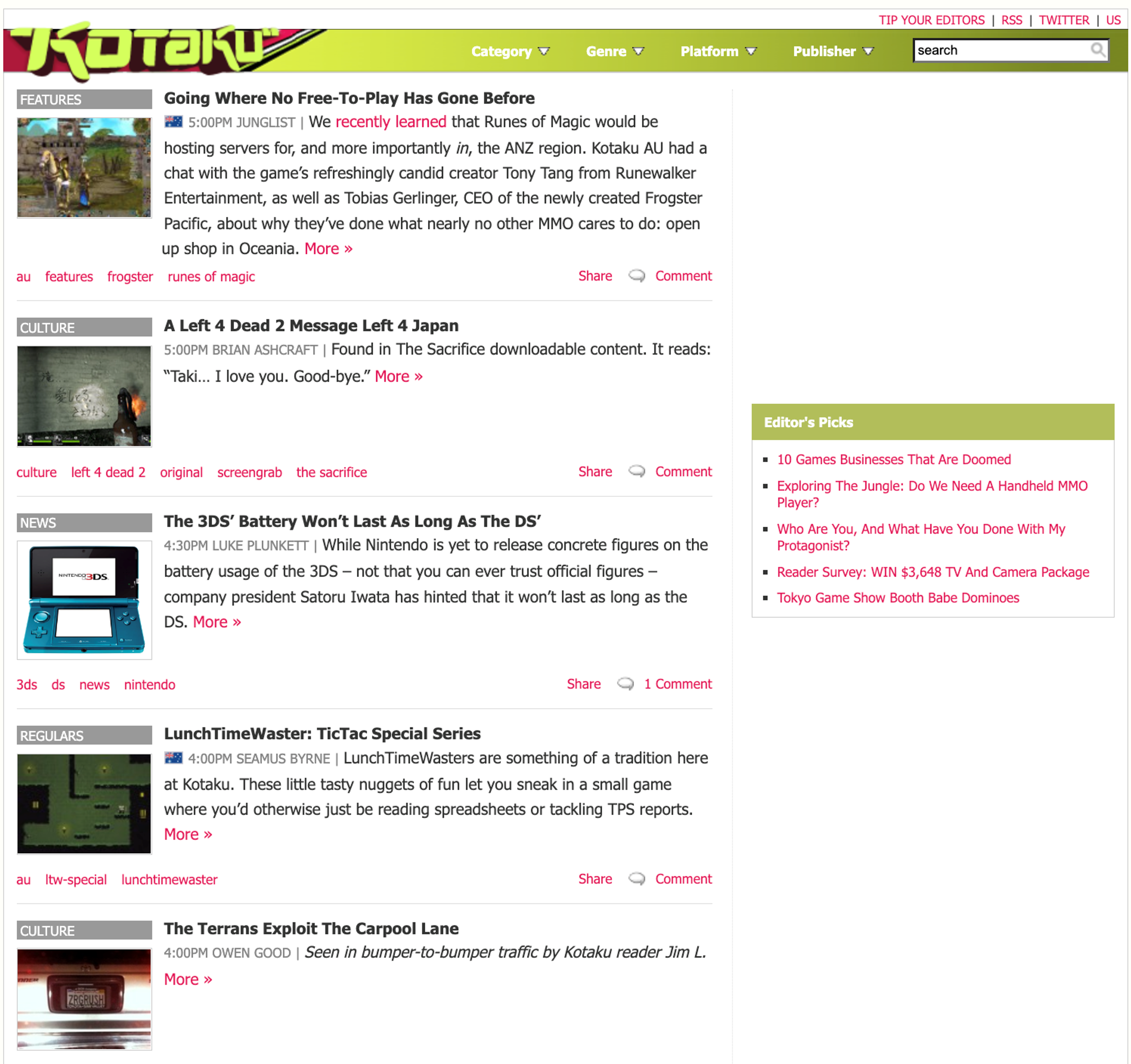The image size is (1131, 1064).
Task: Open Nintendo 3DS thumbnail image
Action: [x=84, y=600]
